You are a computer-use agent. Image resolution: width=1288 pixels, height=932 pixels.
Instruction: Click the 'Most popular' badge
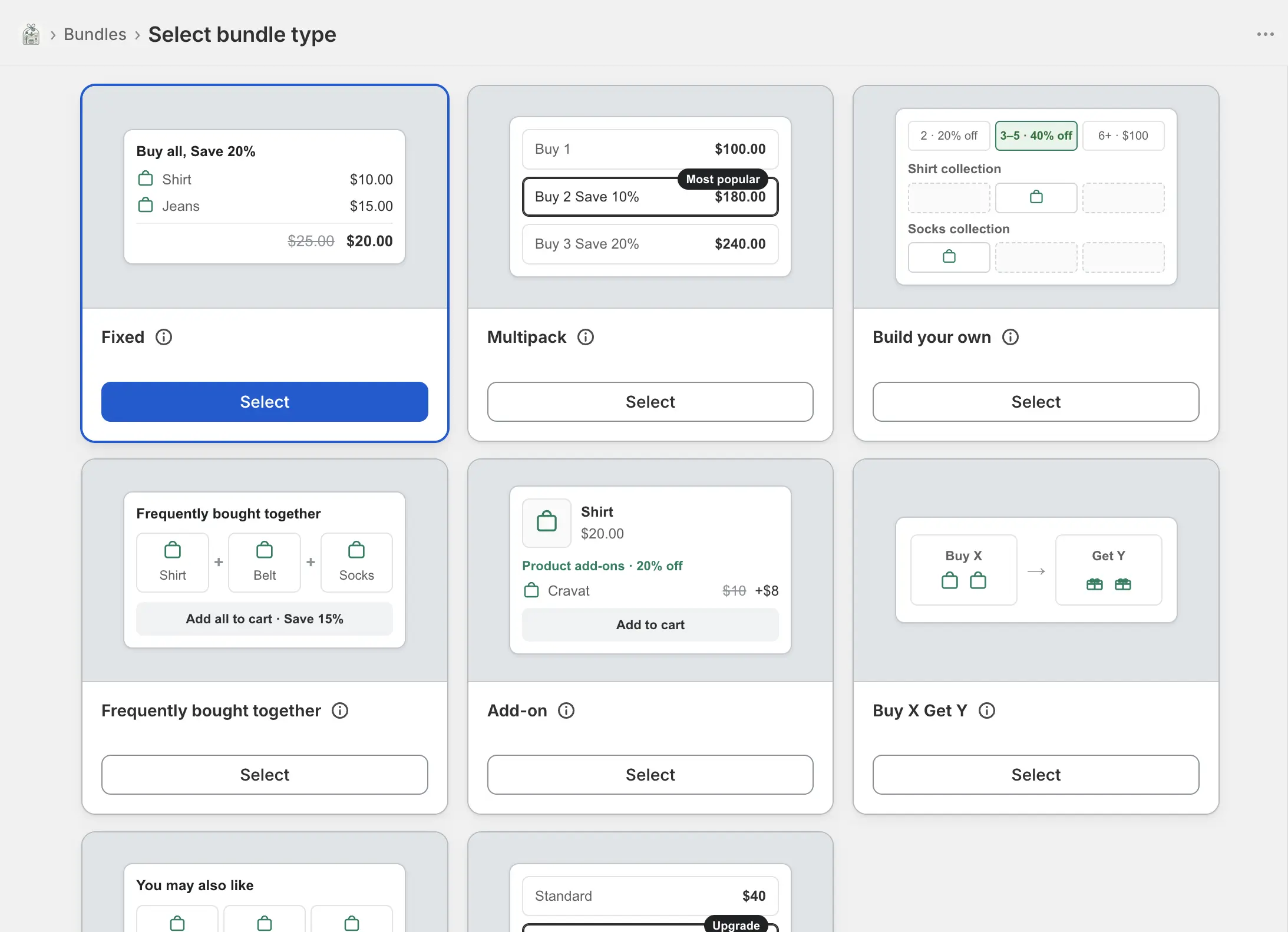pos(723,179)
